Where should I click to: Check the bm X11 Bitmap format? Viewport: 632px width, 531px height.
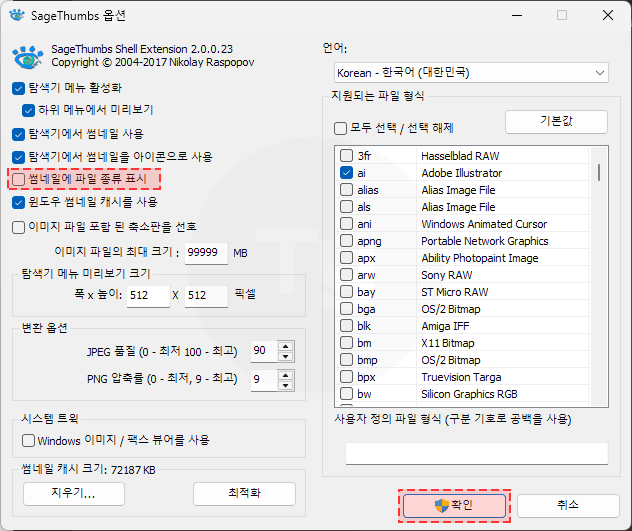point(346,343)
